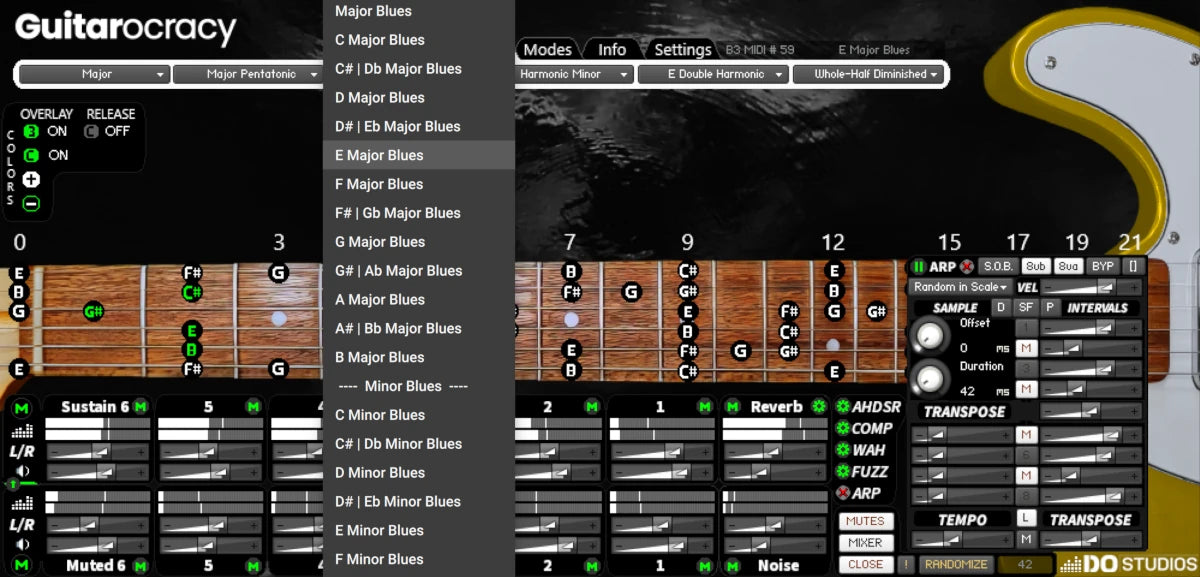This screenshot has height=577, width=1200.
Task: Toggle the RELEASE OFF switch
Action: click(91, 131)
